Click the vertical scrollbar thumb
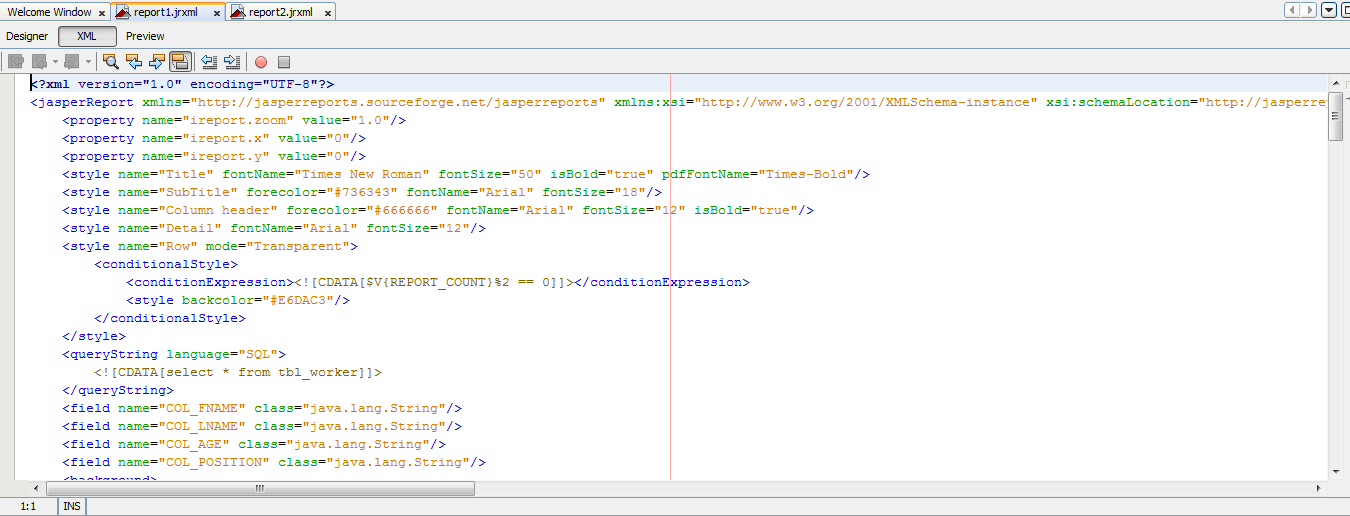This screenshot has width=1350, height=516. point(1335,117)
